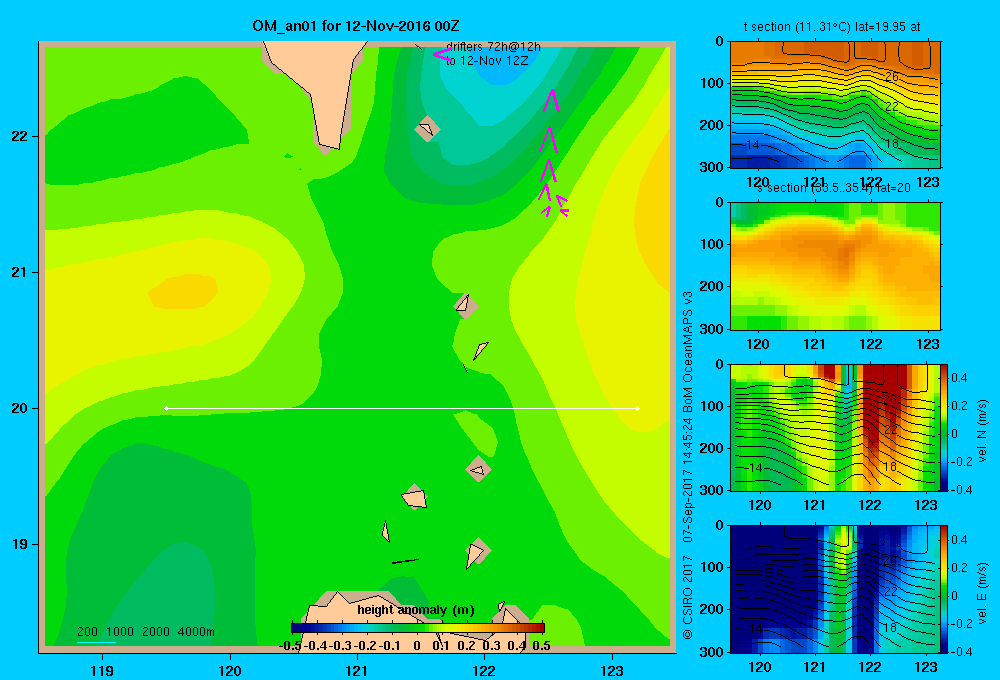The width and height of the screenshot is (1000, 680).
Task: Click the 'height anomaly (m)' legend title
Action: coord(416,610)
